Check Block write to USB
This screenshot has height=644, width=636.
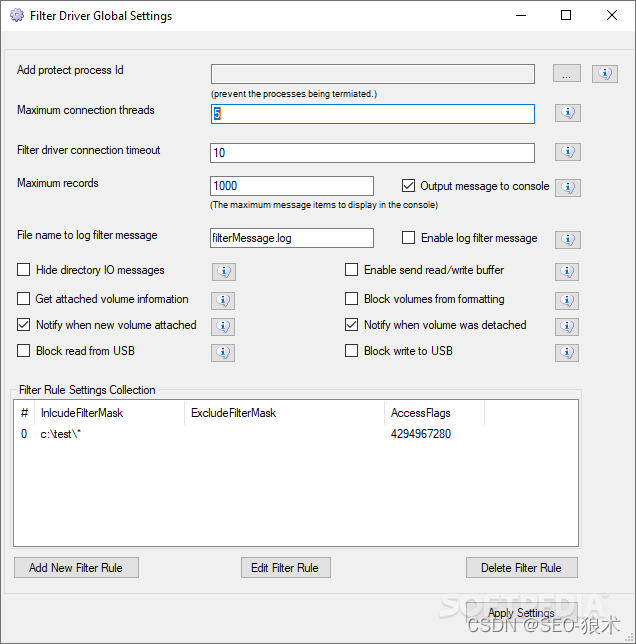click(351, 351)
